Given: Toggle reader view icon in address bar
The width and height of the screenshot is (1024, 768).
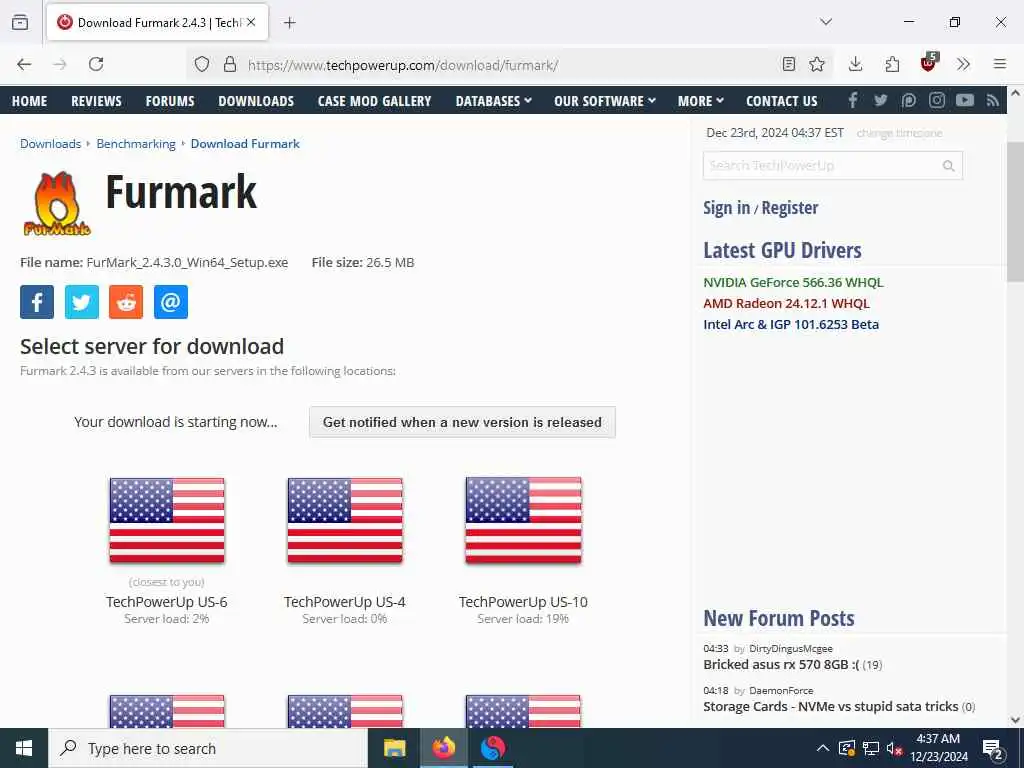Looking at the screenshot, I should (789, 64).
